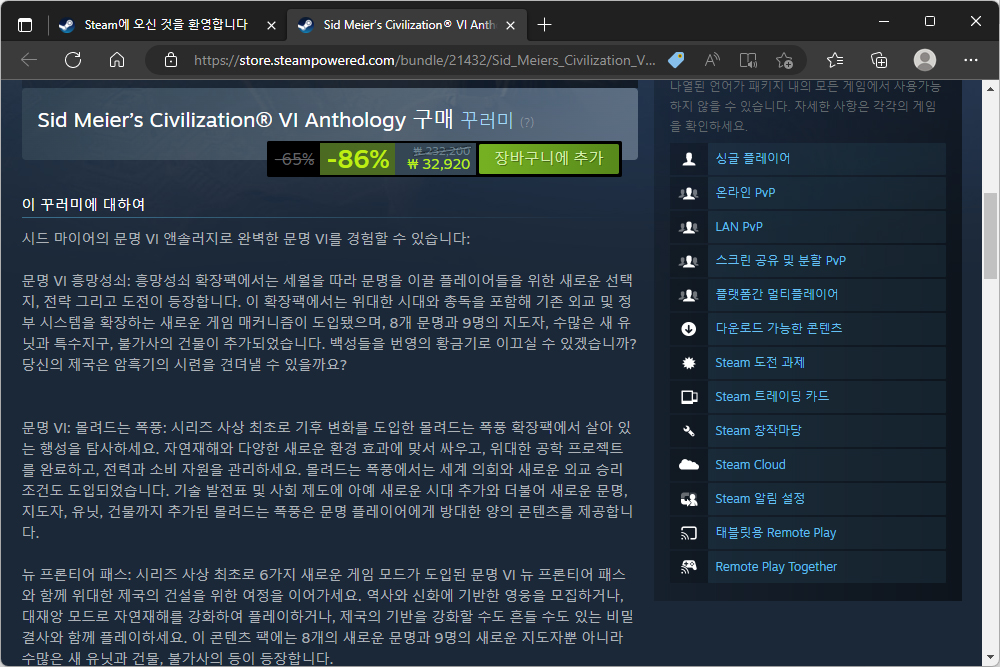Minimize the browser window
The image size is (1000, 667).
884,21
